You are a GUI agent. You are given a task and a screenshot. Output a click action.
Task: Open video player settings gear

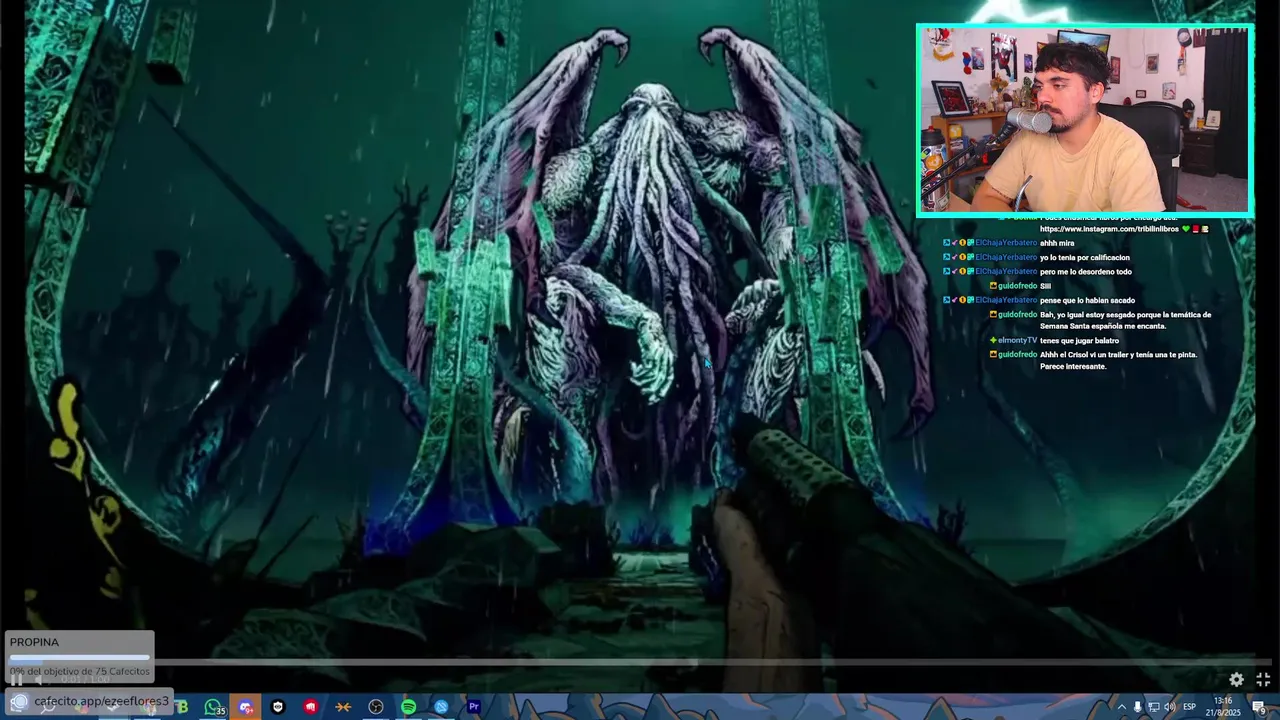click(1236, 679)
